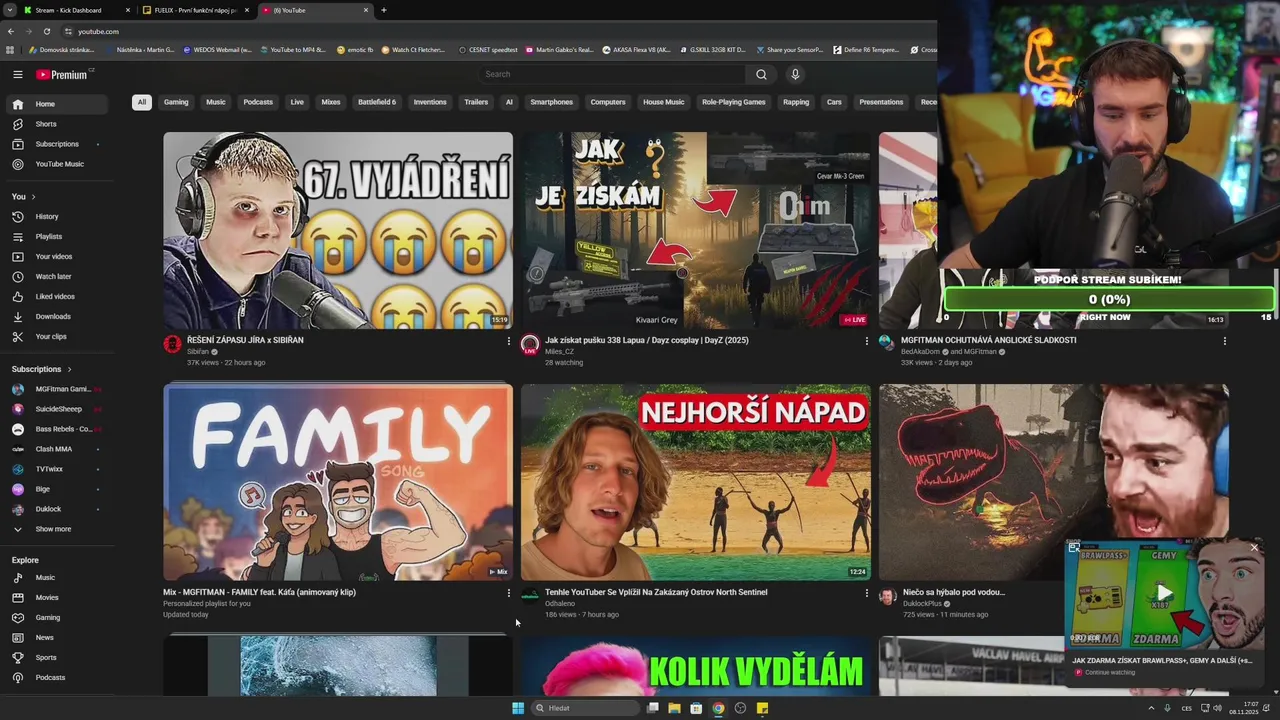Image resolution: width=1280 pixels, height=720 pixels.
Task: Open Explore Music in the sidebar
Action: pyautogui.click(x=56, y=577)
